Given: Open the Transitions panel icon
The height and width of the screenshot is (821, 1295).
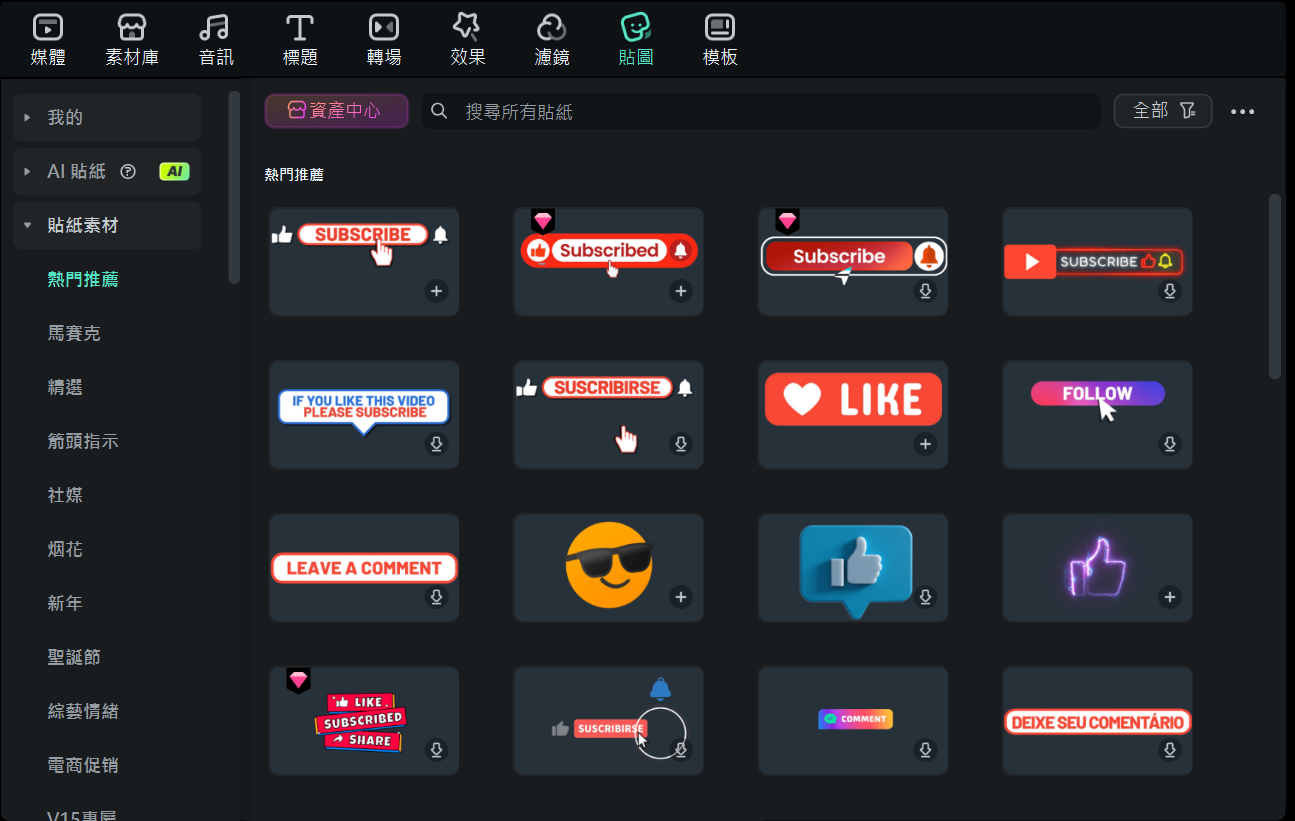Looking at the screenshot, I should pyautogui.click(x=384, y=27).
